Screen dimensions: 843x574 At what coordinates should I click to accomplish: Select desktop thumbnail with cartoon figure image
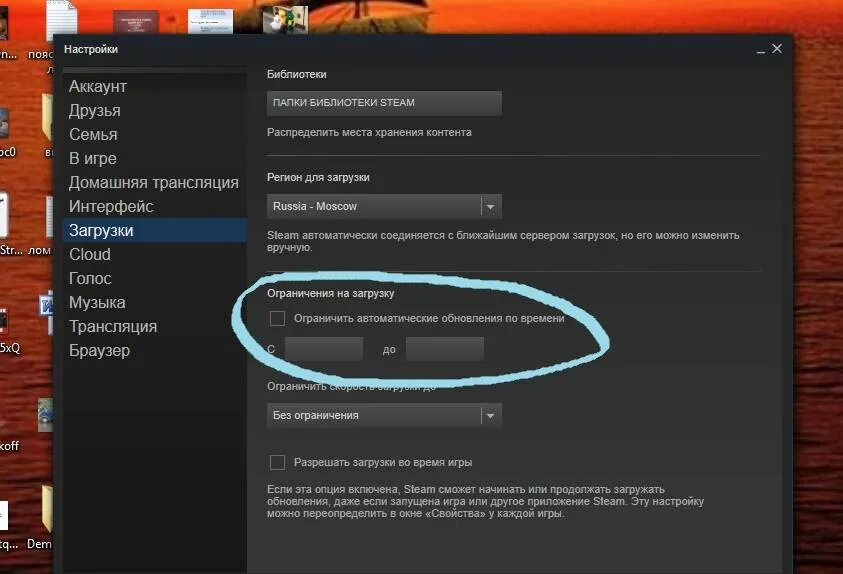(285, 19)
